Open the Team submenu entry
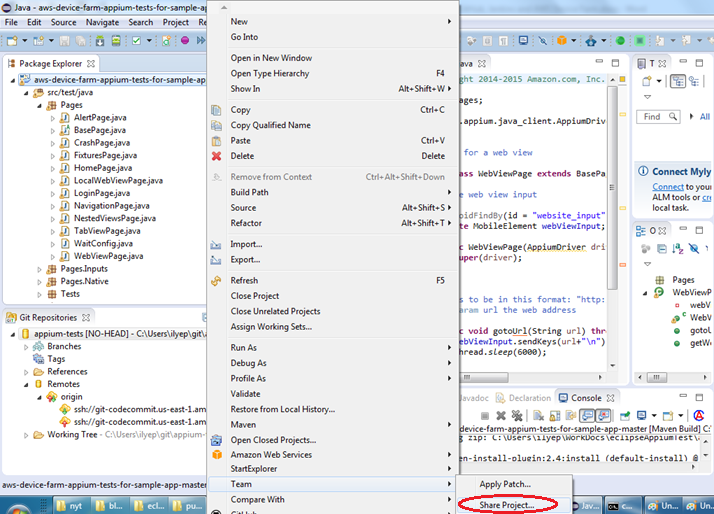This screenshot has height=514, width=714. pos(332,484)
